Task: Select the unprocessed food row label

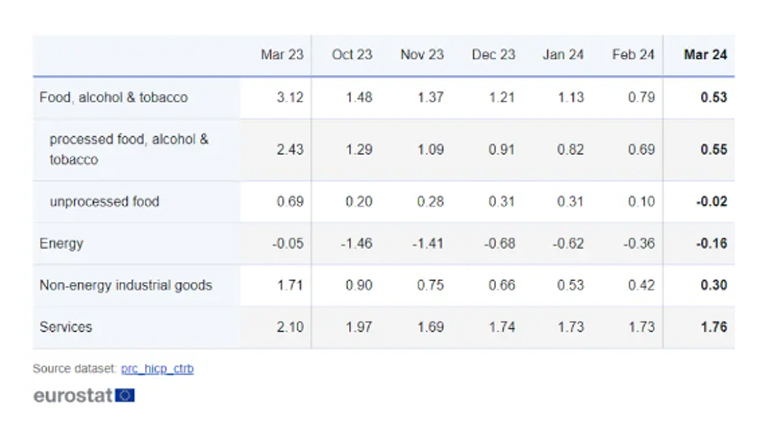Action: (x=104, y=201)
